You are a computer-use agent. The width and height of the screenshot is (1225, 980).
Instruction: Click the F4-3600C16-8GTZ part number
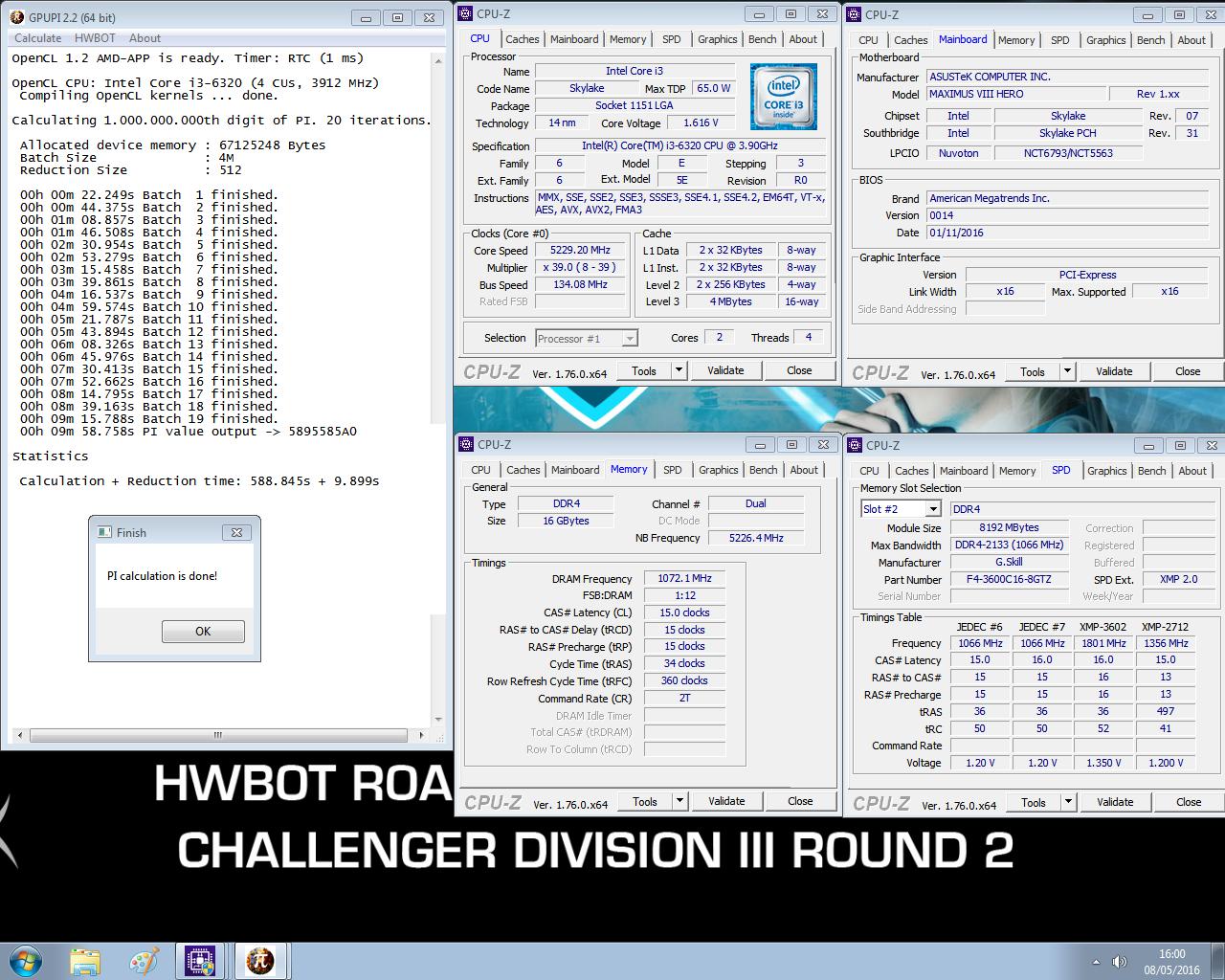[x=1009, y=579]
